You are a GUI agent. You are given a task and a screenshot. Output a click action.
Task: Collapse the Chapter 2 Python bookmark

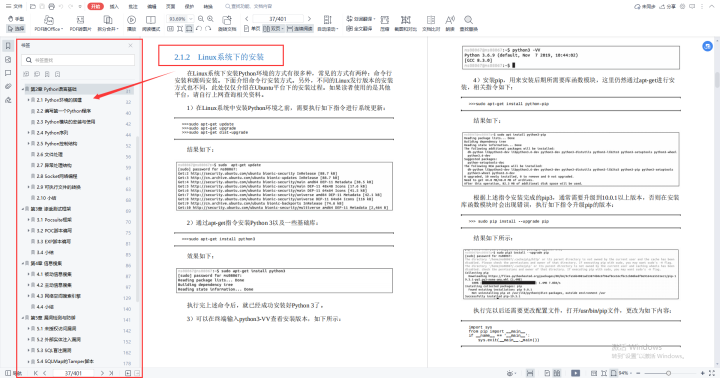pos(23,89)
